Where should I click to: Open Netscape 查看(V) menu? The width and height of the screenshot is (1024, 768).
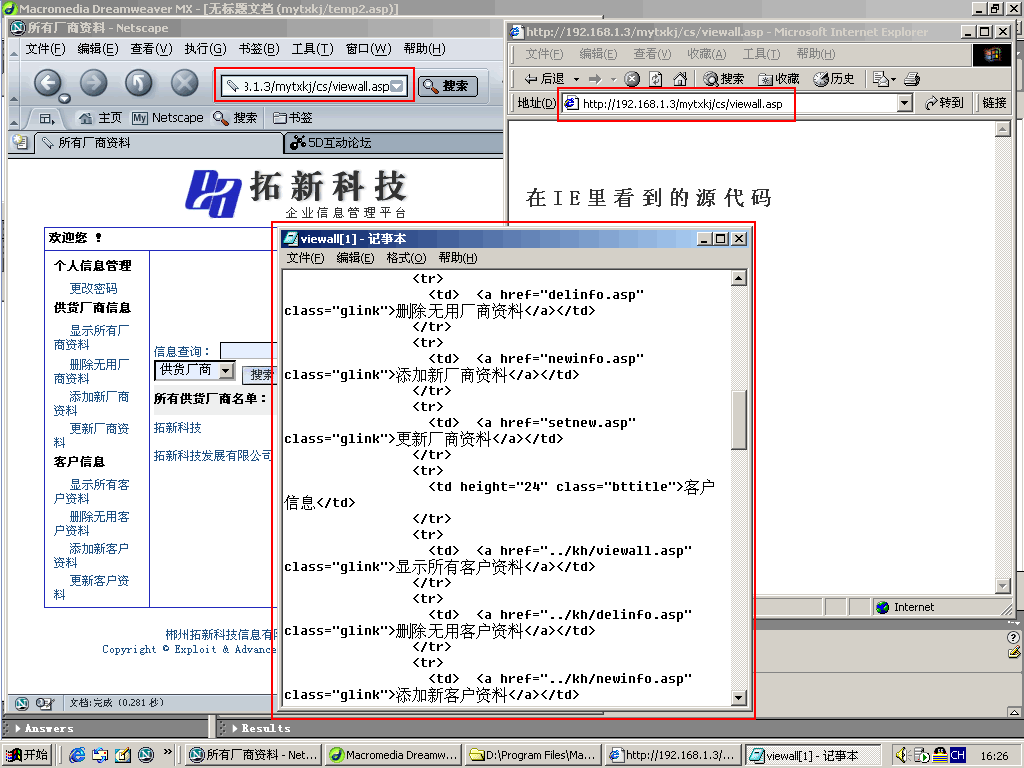pyautogui.click(x=151, y=49)
